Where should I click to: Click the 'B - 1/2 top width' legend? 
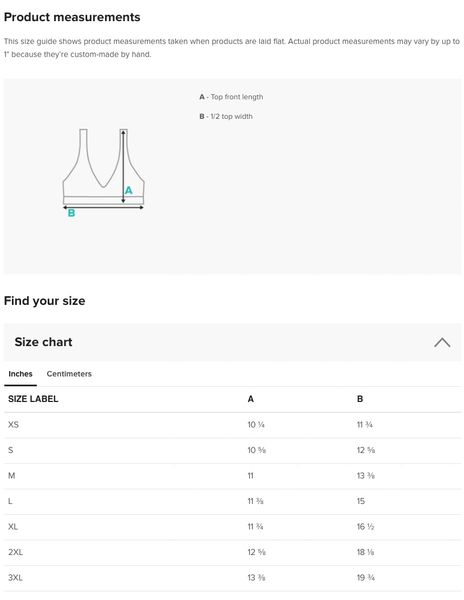pyautogui.click(x=226, y=116)
